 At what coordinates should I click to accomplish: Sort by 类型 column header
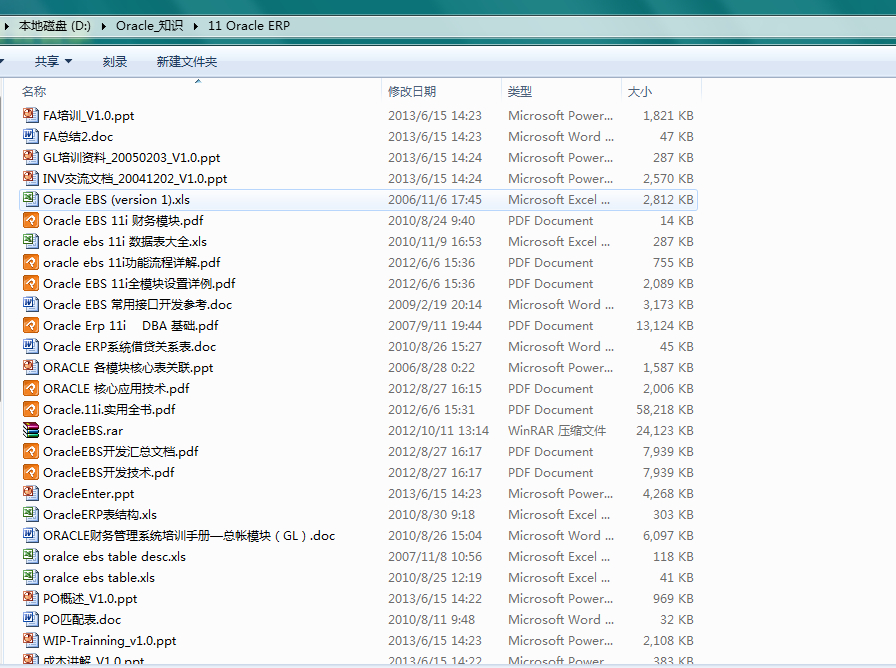pyautogui.click(x=519, y=91)
